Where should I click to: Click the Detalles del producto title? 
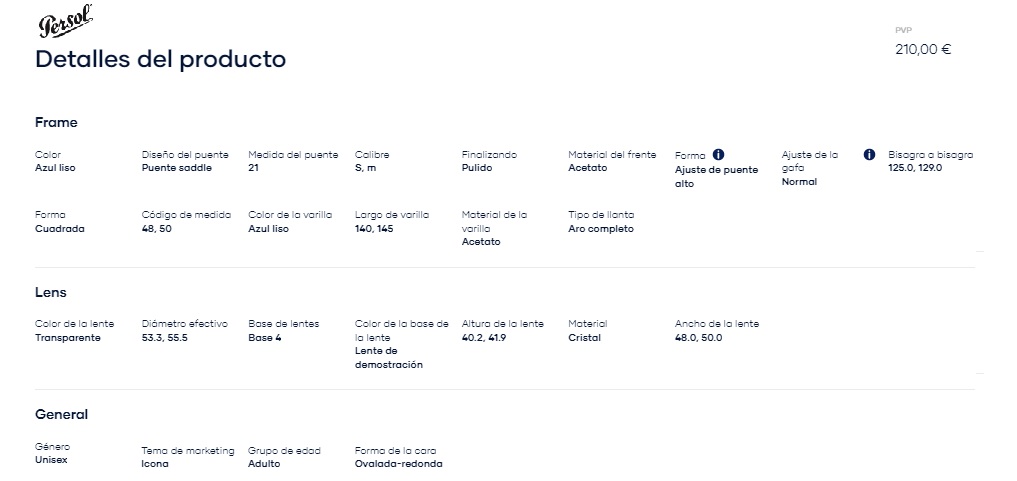(160, 59)
